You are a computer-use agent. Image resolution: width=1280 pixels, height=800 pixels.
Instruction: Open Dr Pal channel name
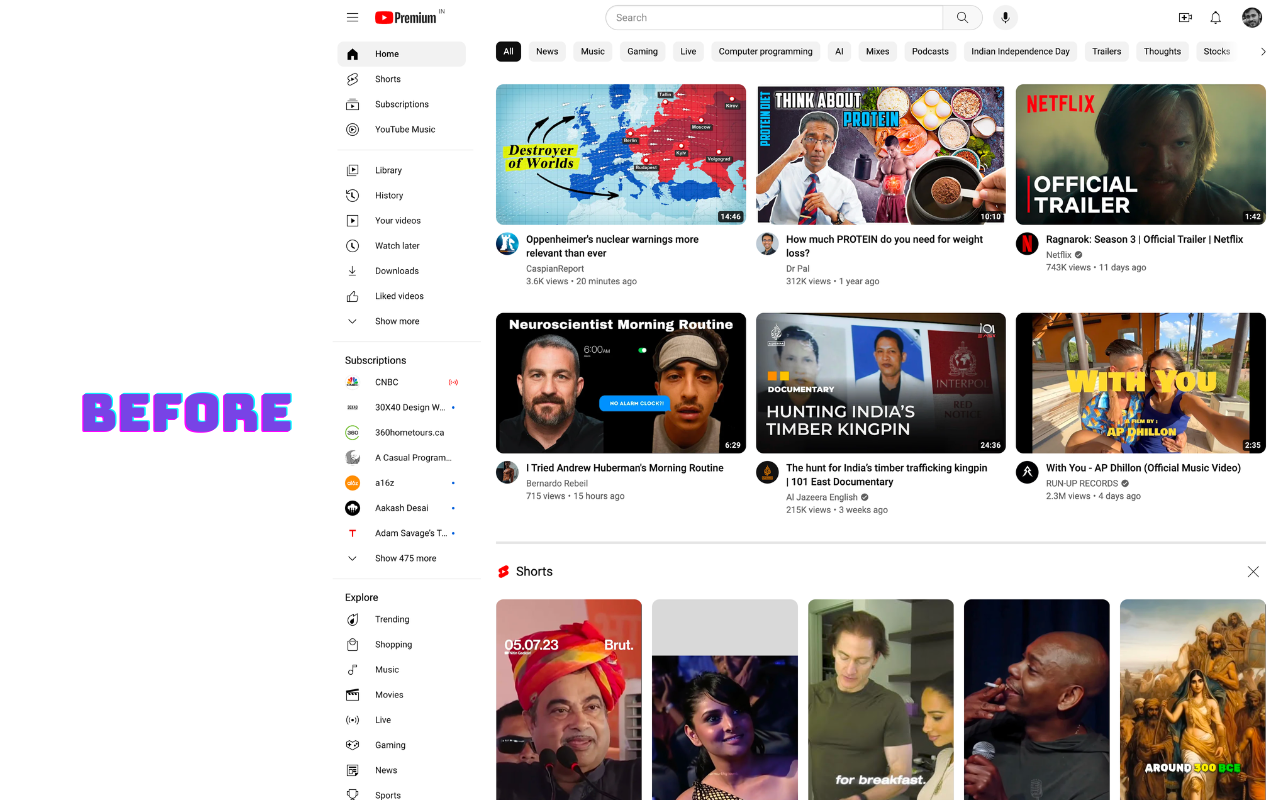[x=797, y=268]
